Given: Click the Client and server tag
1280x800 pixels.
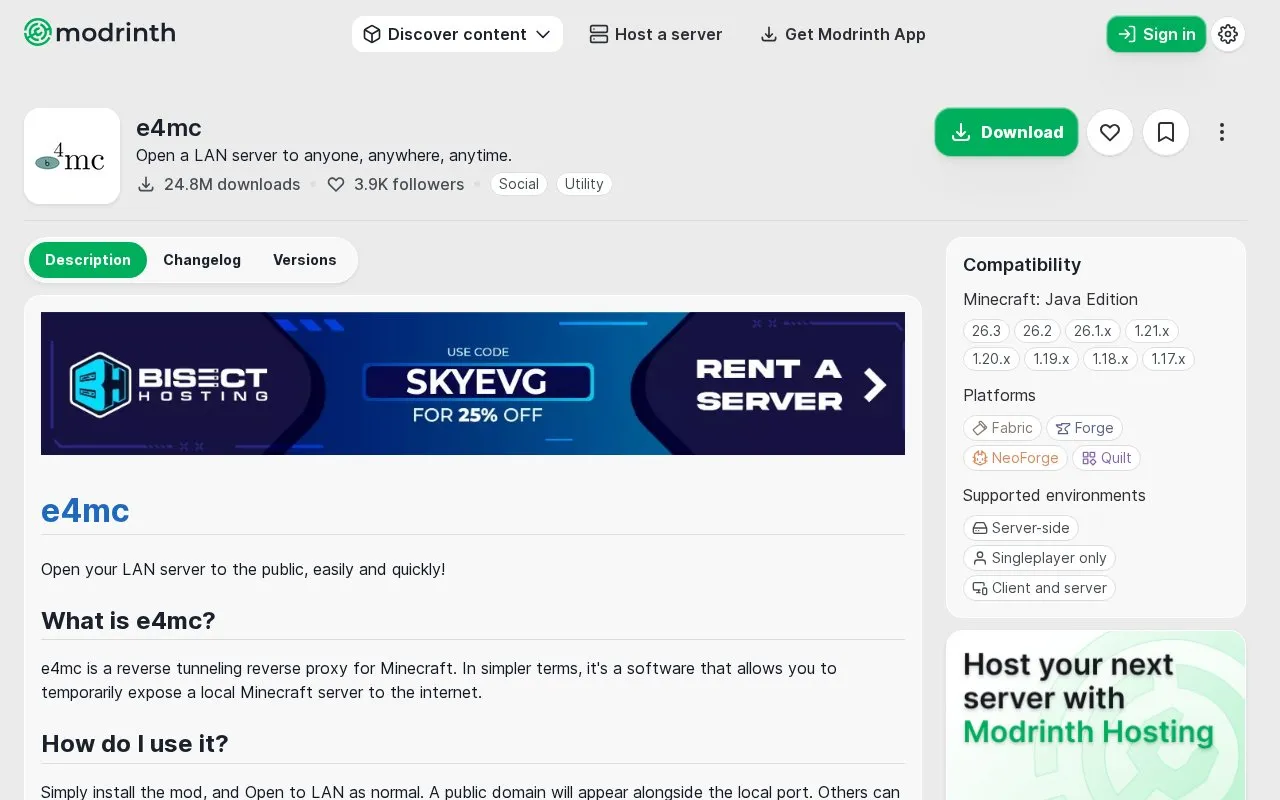Looking at the screenshot, I should click(x=1039, y=588).
